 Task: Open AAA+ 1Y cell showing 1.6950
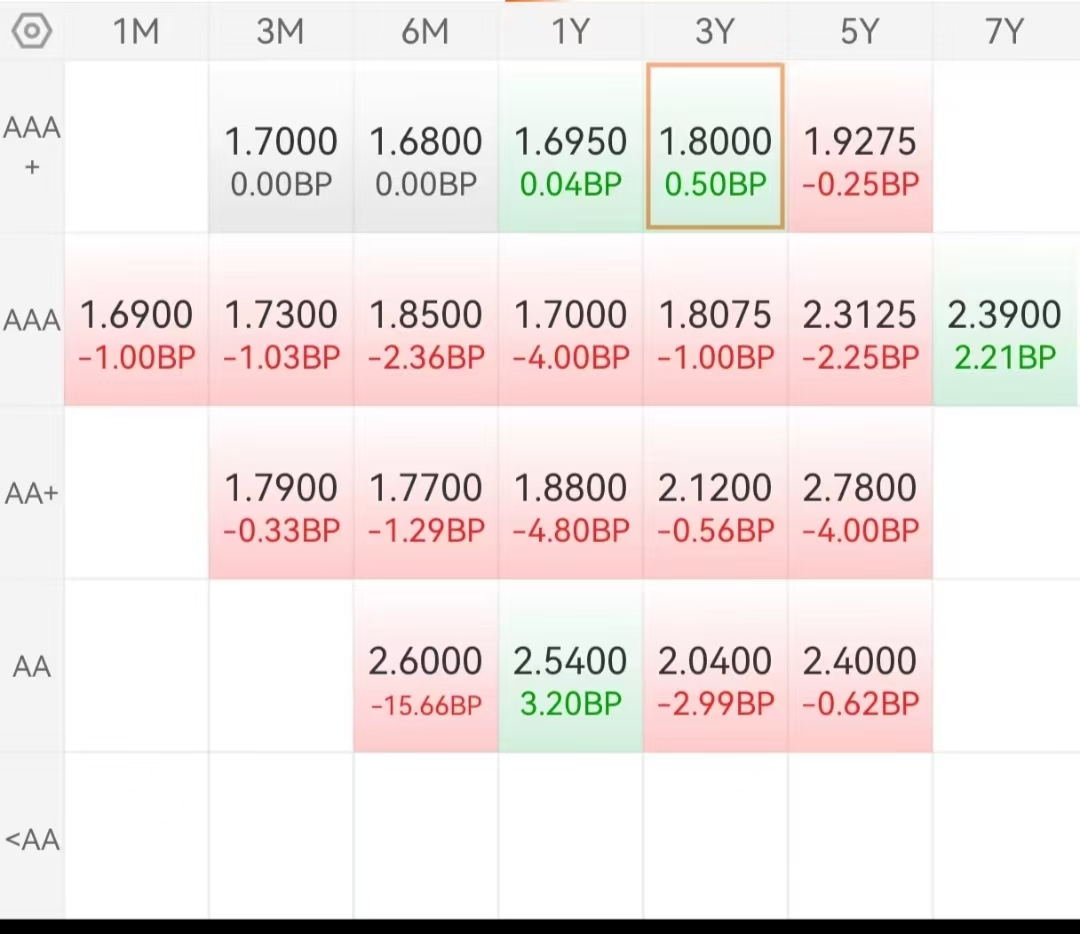click(x=570, y=146)
